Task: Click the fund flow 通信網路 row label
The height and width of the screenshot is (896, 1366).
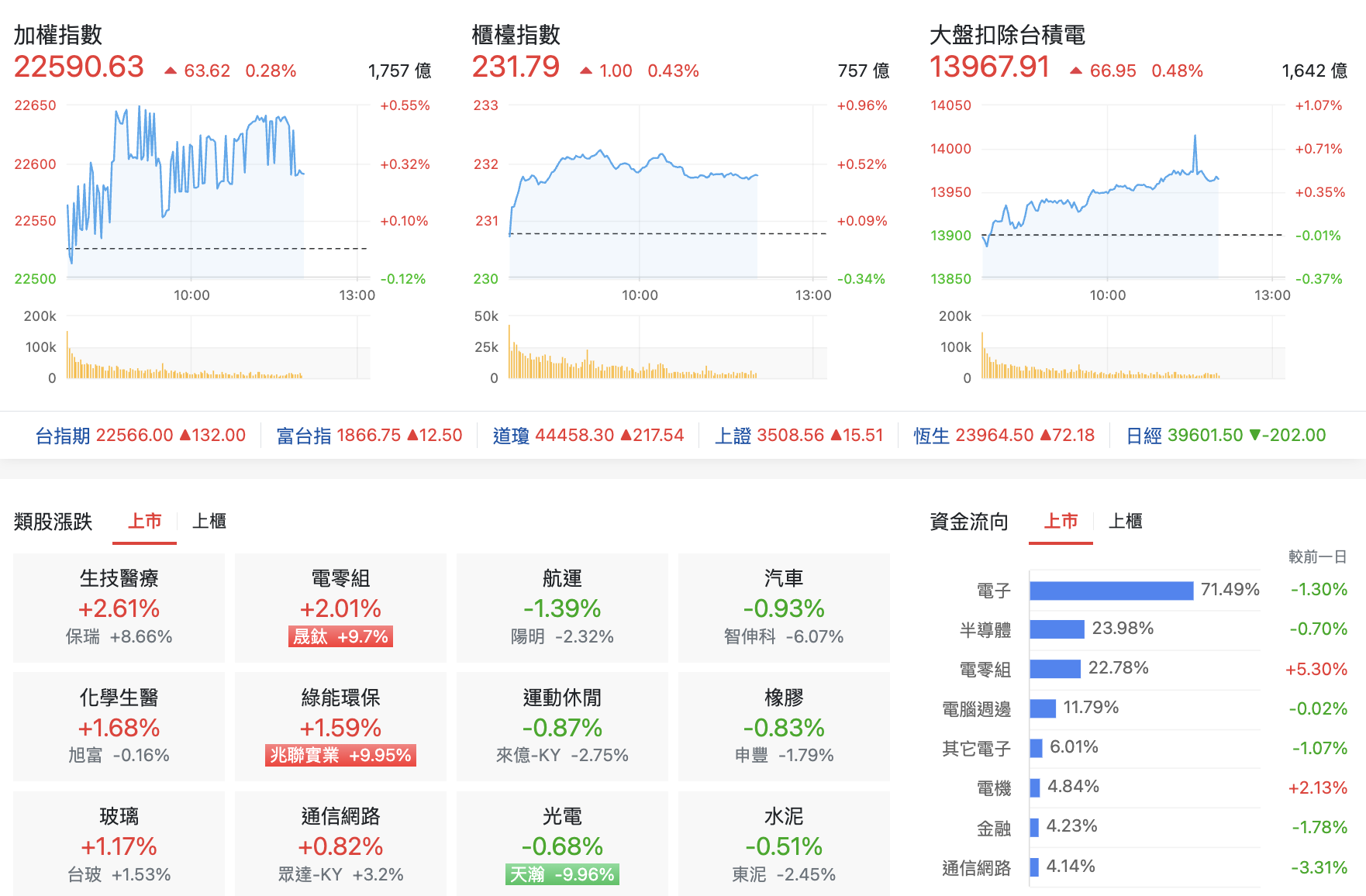Action: point(976,868)
